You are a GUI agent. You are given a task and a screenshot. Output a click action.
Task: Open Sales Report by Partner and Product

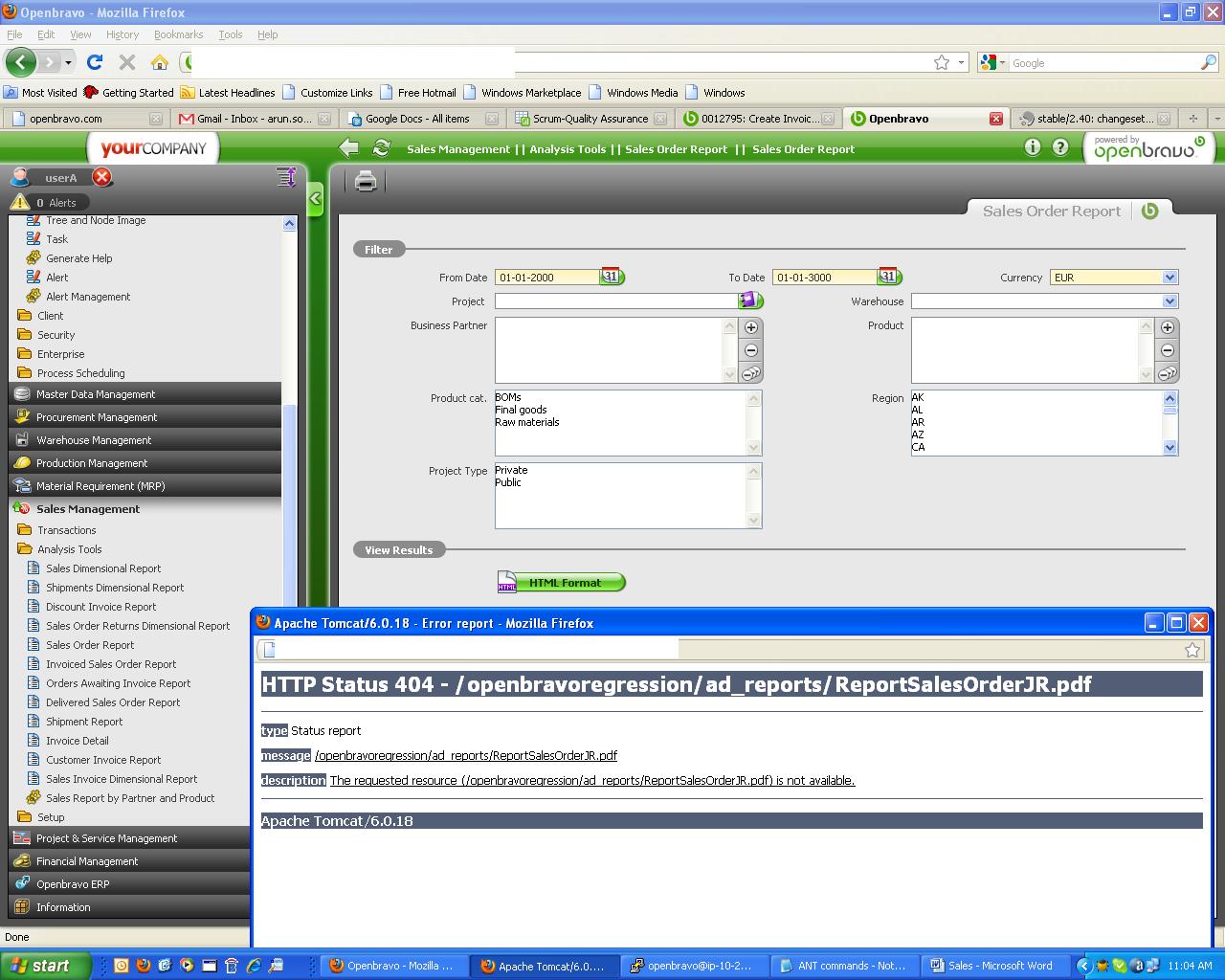tap(130, 798)
